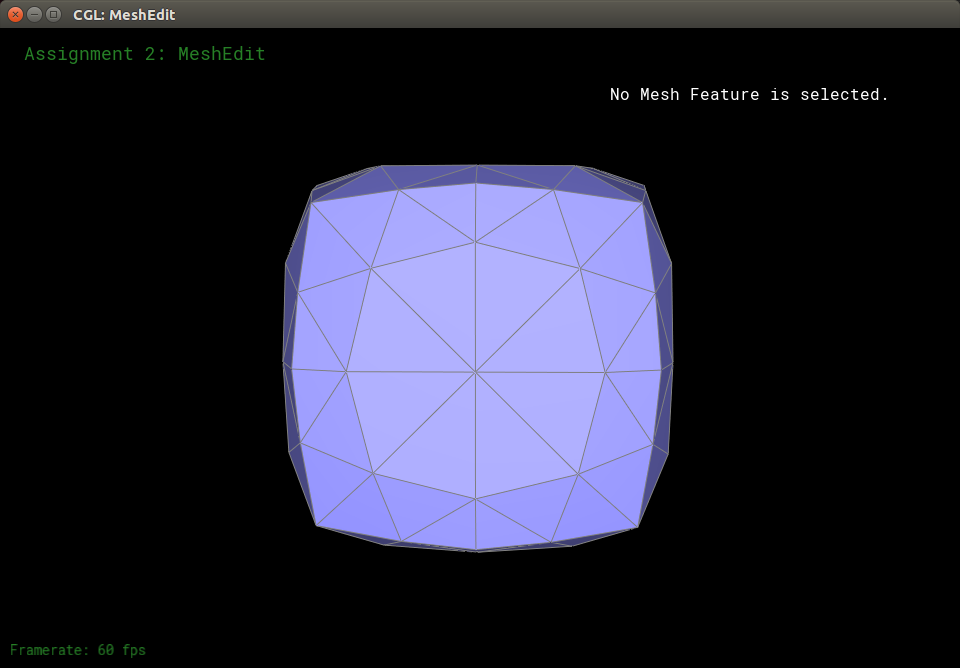This screenshot has height=668, width=960.
Task: Click the Assignment 2: MeshEdit heading
Action: tap(145, 54)
